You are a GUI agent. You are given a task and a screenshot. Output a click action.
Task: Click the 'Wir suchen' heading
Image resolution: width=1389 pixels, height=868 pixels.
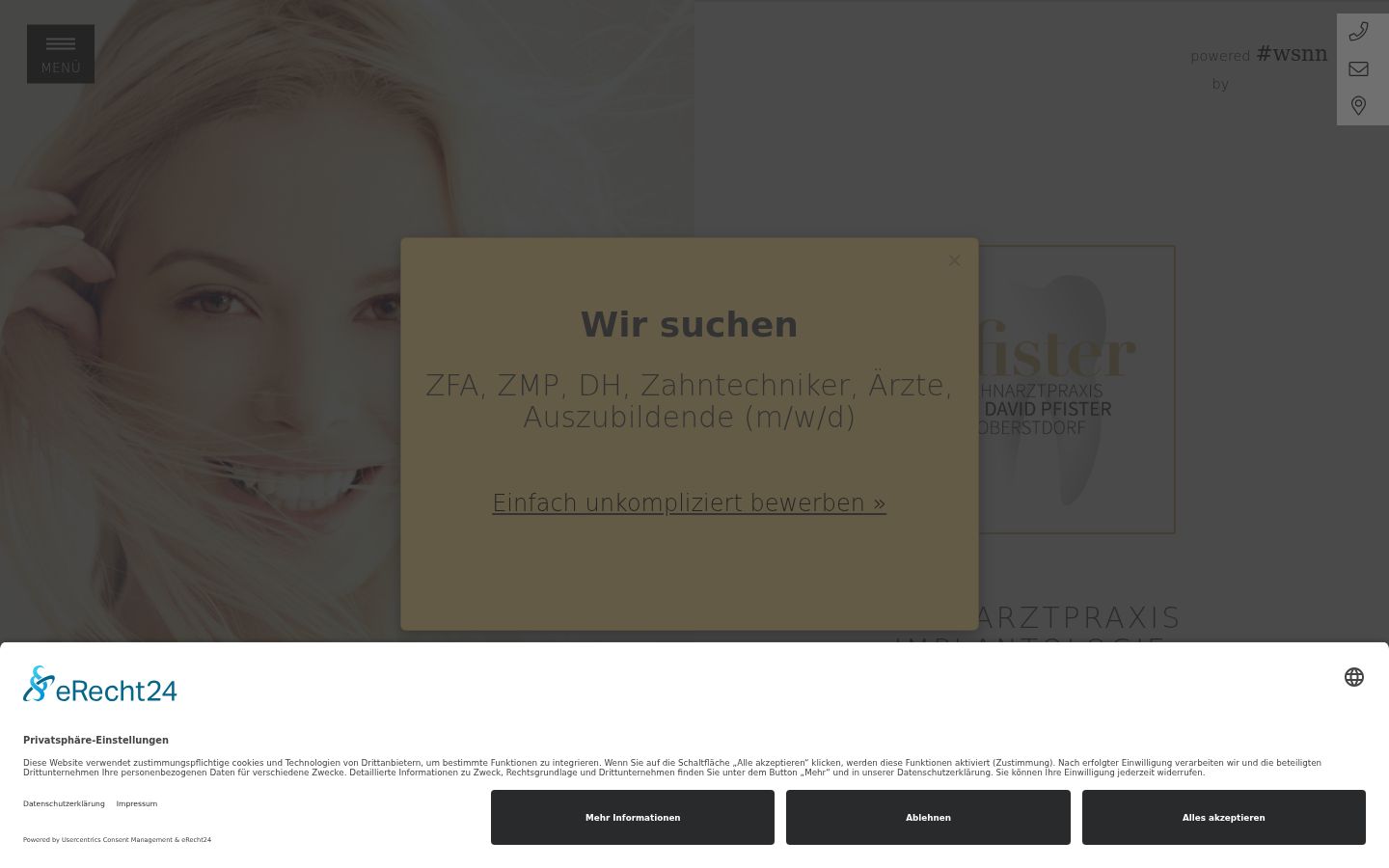[689, 325]
